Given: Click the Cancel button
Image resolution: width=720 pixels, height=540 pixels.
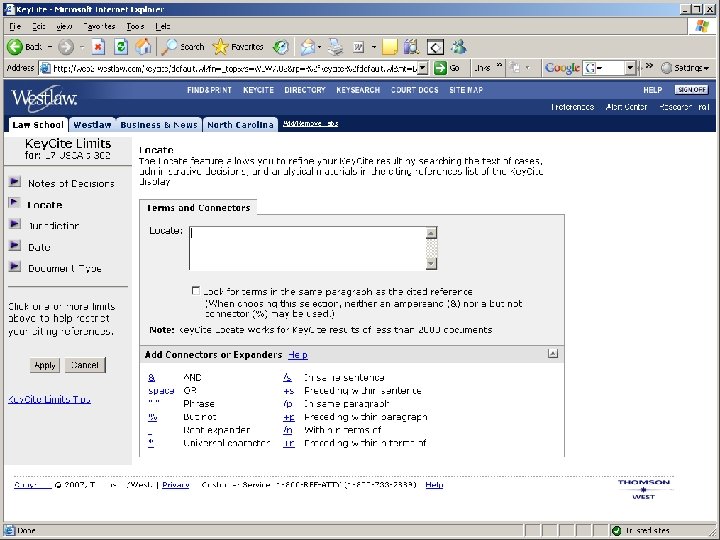Looking at the screenshot, I should [85, 365].
